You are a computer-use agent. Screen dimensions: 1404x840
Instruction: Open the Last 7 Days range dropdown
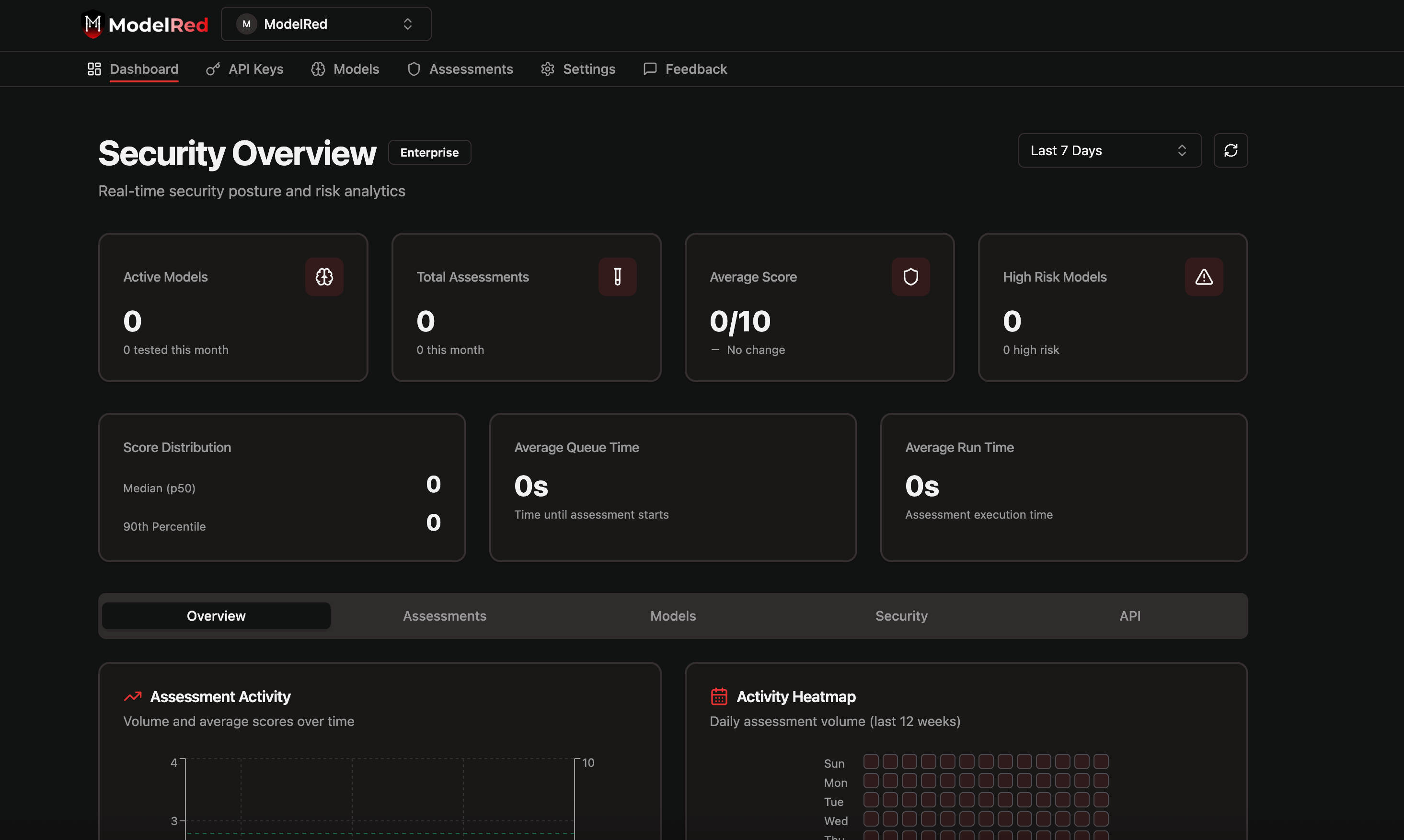pos(1109,150)
